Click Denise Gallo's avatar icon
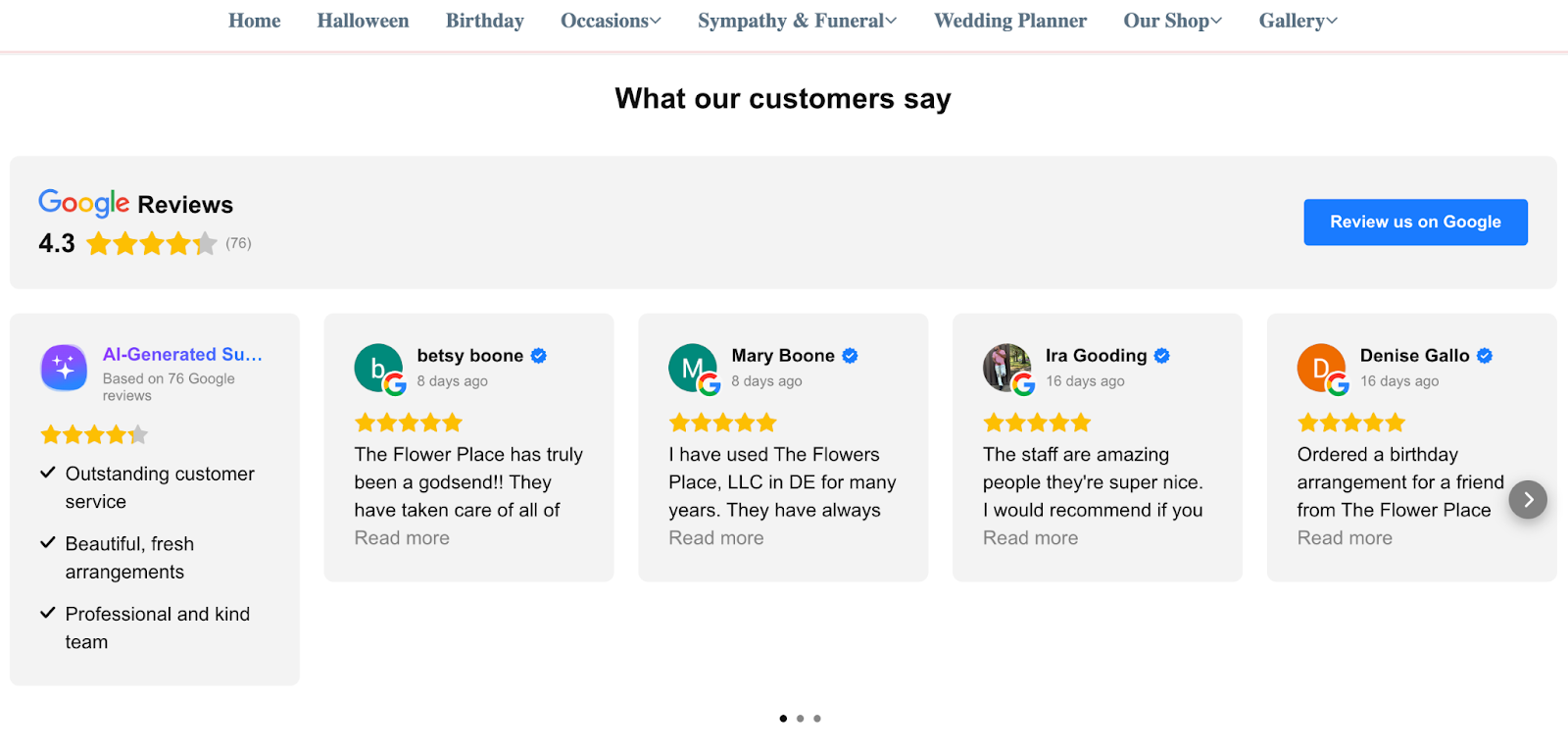This screenshot has height=750, width=1568. (1321, 368)
